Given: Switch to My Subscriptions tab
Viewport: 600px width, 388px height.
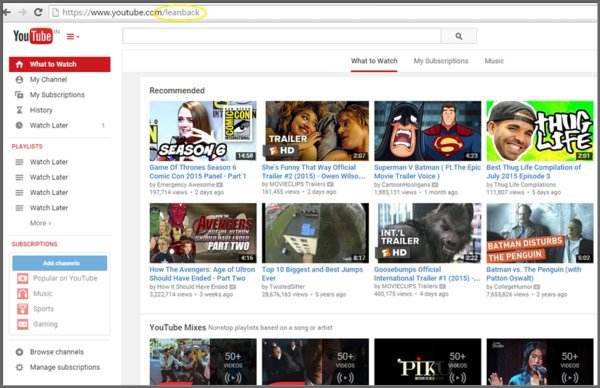Looking at the screenshot, I should point(441,61).
